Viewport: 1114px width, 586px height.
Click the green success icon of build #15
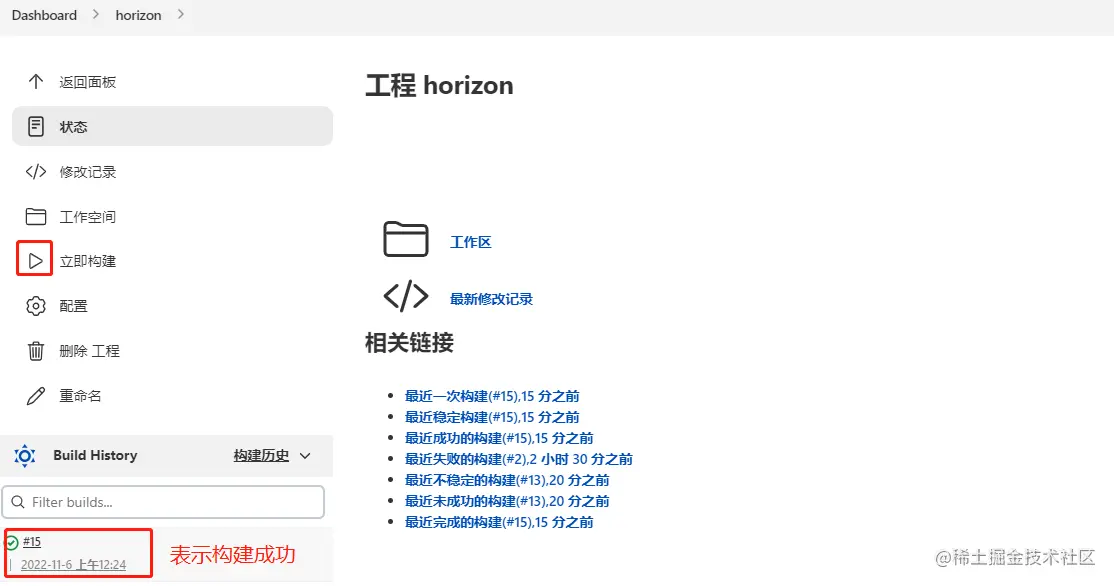click(x=12, y=543)
